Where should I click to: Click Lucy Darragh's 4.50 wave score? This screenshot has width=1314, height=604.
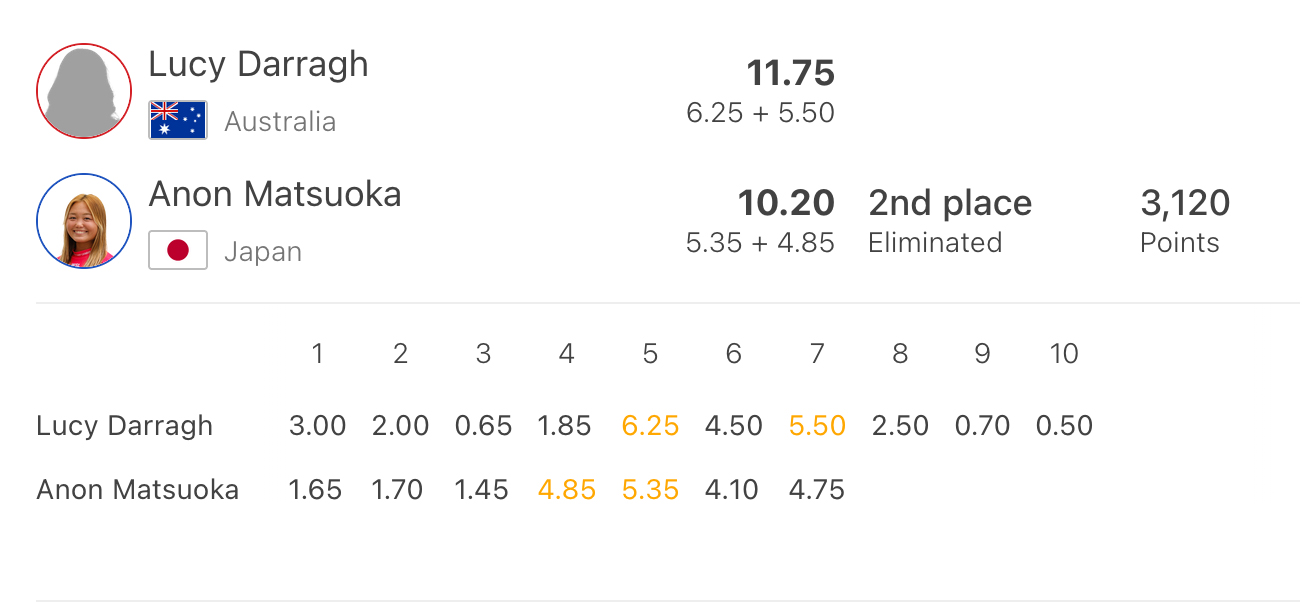coord(733,426)
